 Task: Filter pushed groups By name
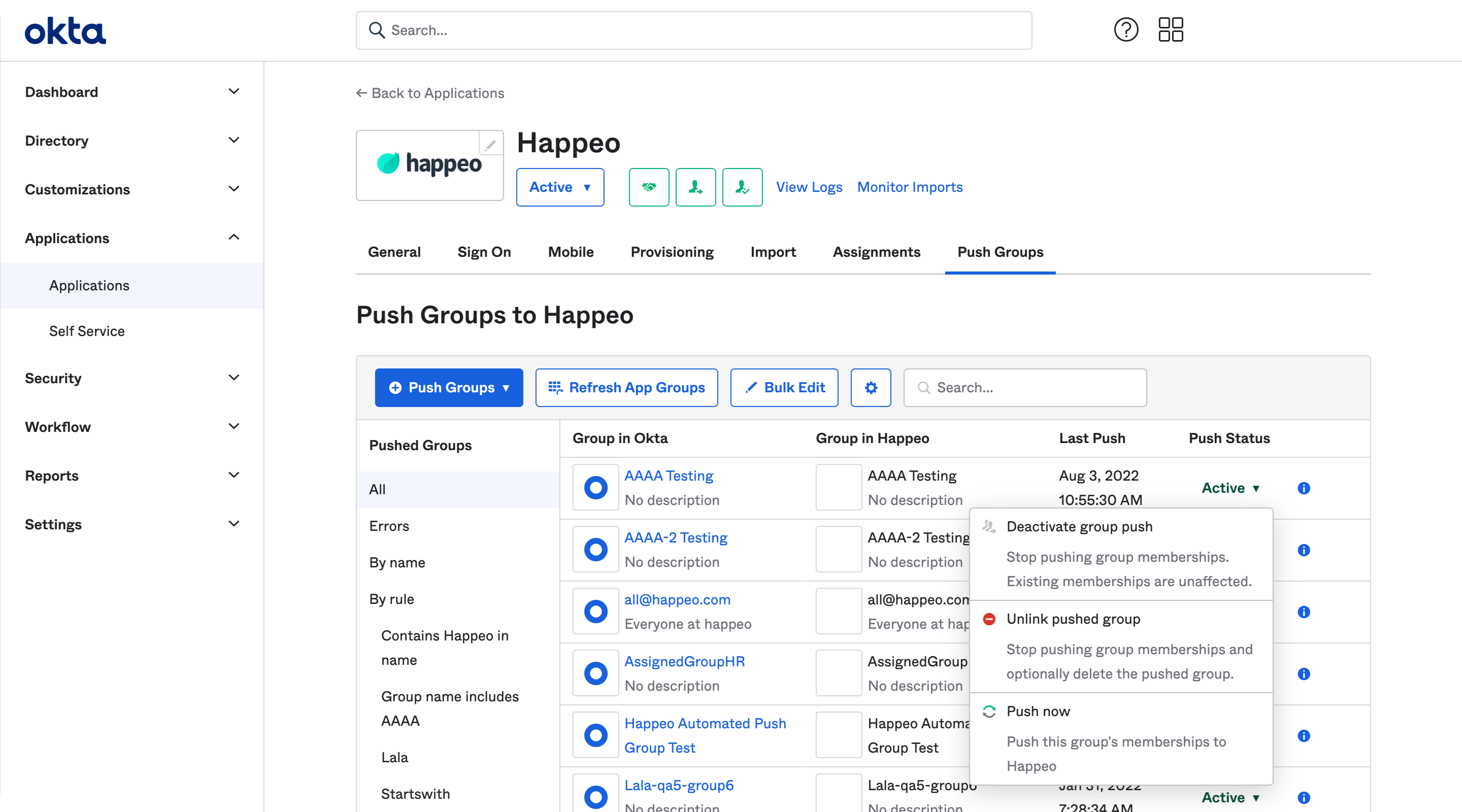point(457,562)
